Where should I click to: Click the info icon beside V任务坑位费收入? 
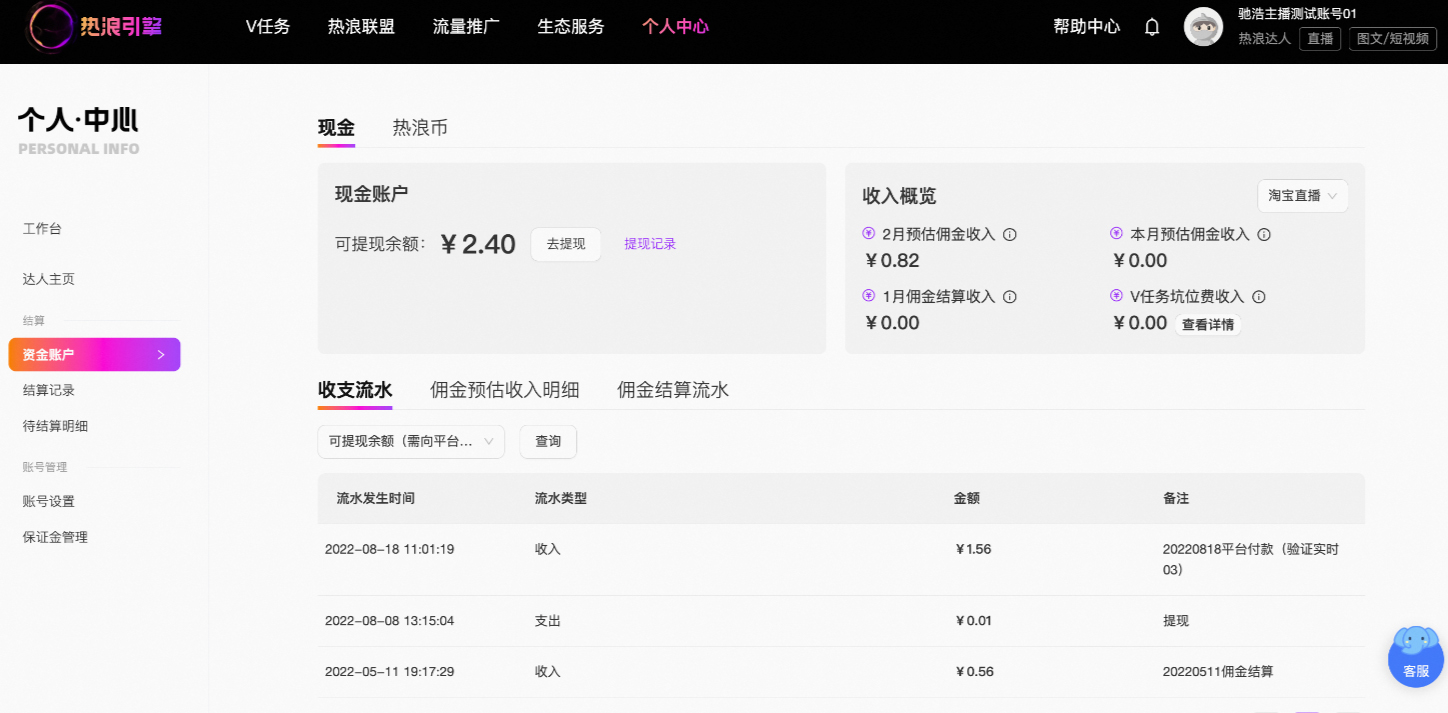point(1258,296)
